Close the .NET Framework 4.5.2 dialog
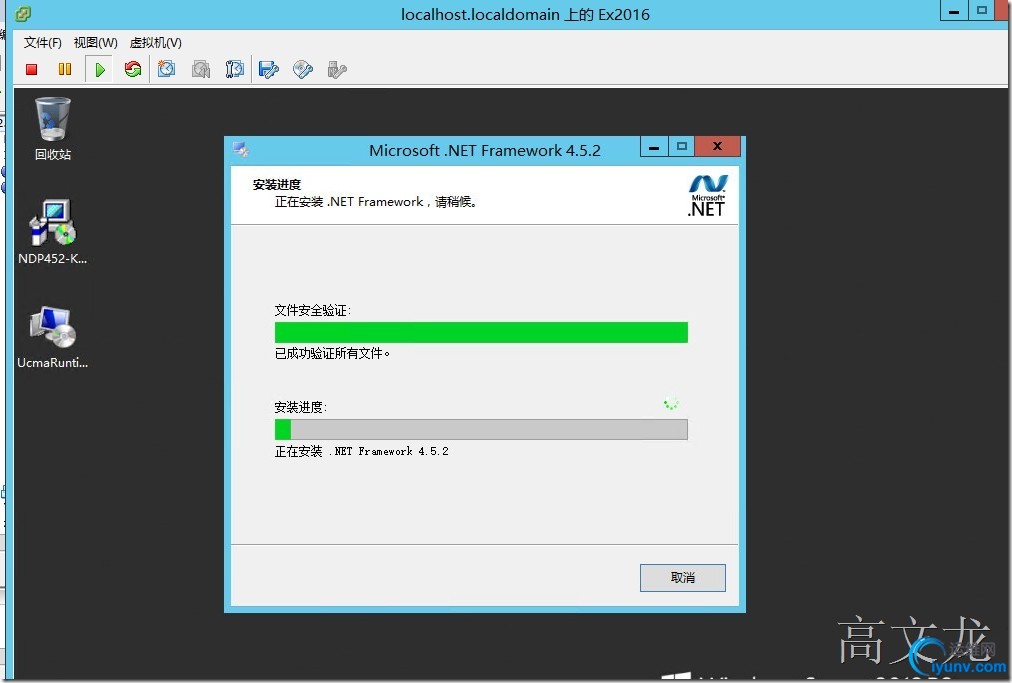 pyautogui.click(x=717, y=147)
